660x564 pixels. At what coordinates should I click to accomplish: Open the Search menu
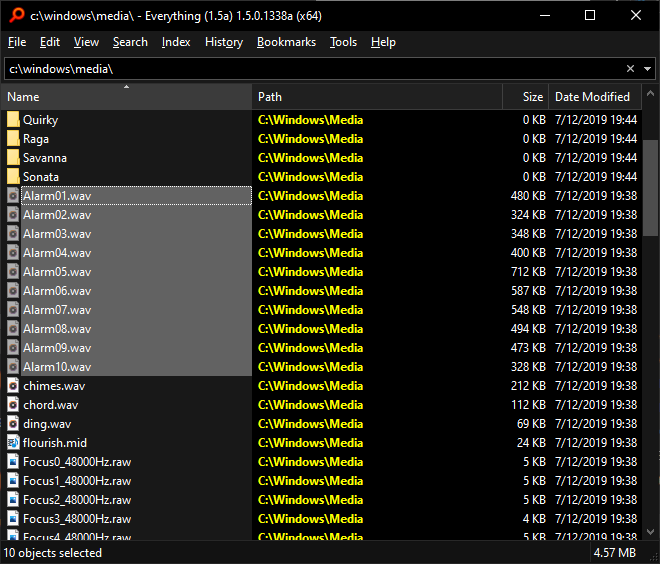130,42
